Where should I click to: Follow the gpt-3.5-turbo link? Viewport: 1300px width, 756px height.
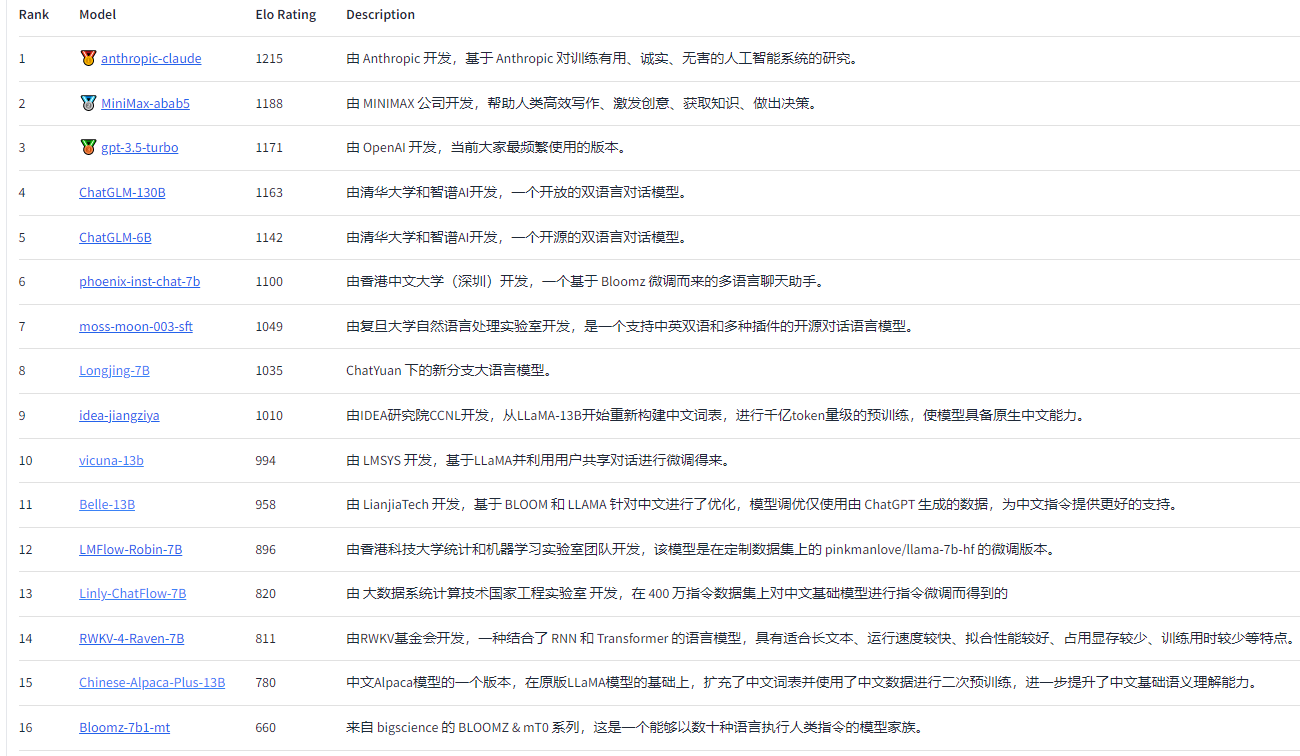(x=140, y=147)
